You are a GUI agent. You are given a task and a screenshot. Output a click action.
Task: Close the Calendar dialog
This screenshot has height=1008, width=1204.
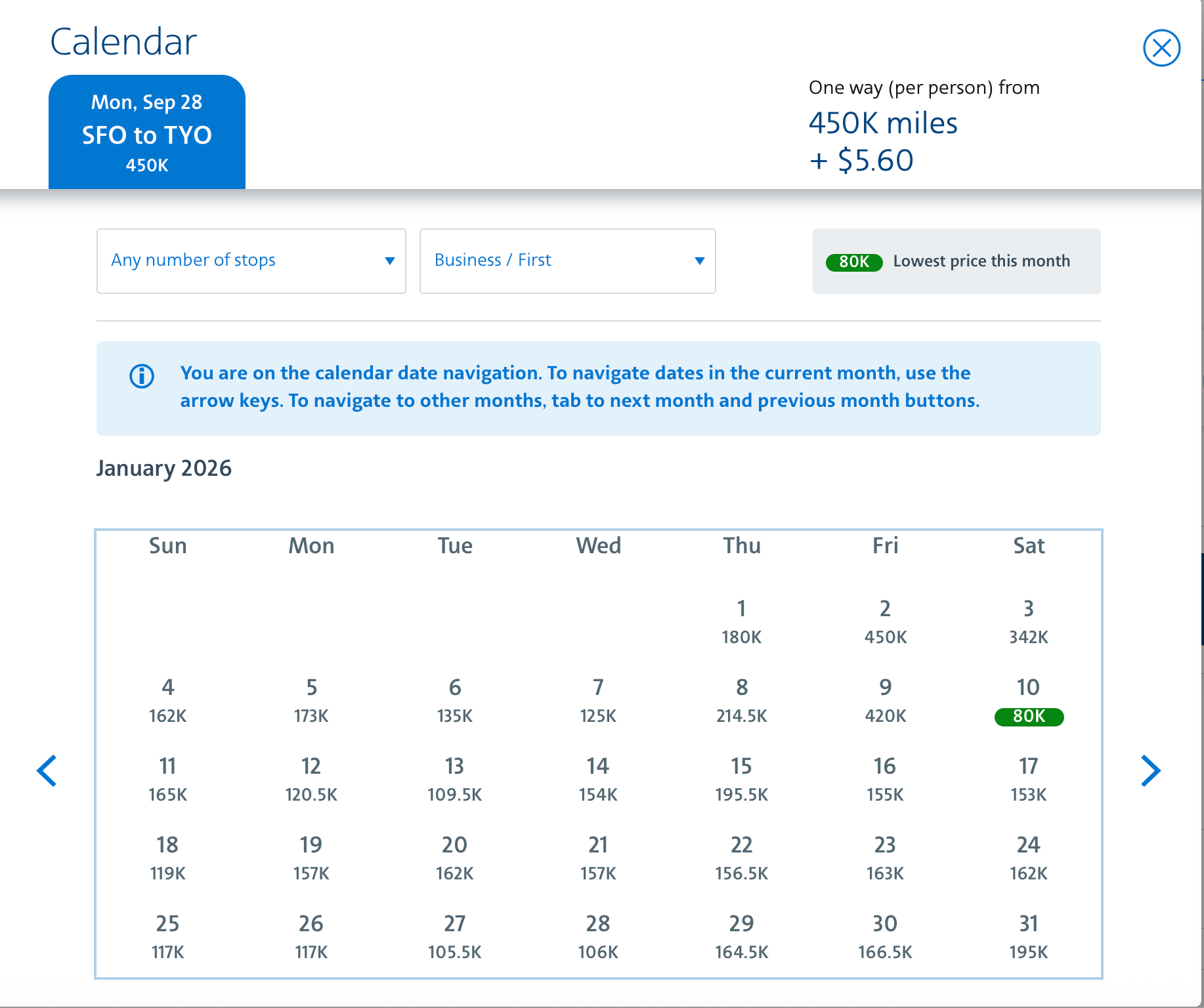point(1161,47)
